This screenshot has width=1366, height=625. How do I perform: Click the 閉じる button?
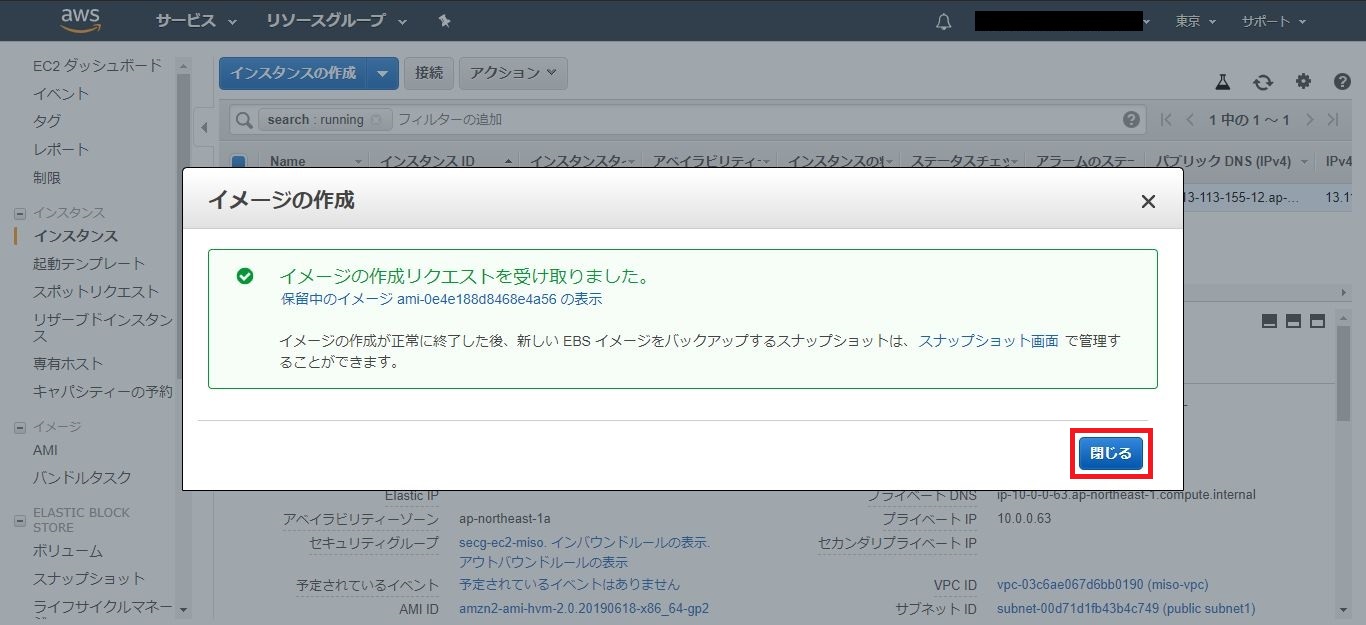pos(1111,454)
